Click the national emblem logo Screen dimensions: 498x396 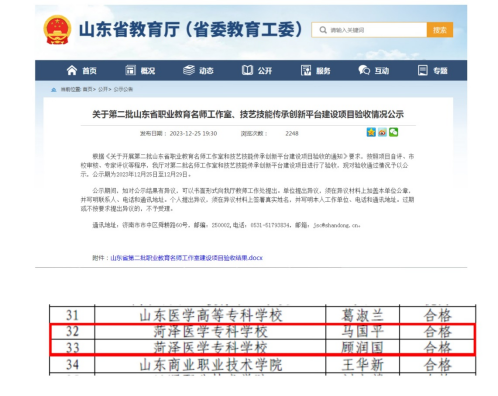click(57, 30)
